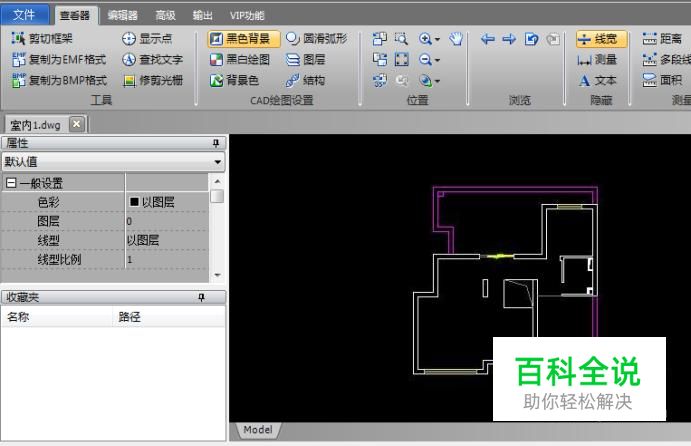Click the 35° rotate view icon

(x=379, y=80)
